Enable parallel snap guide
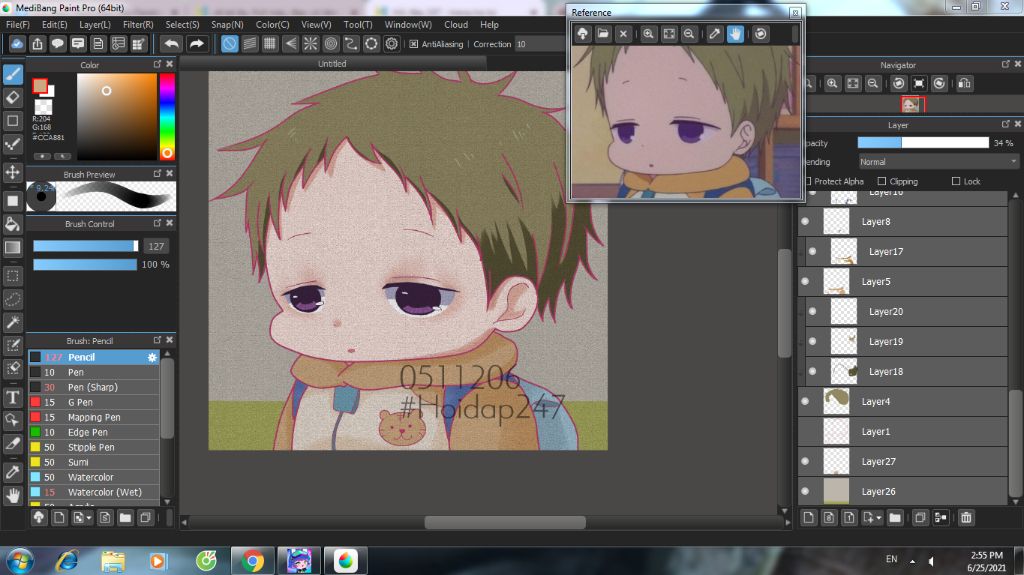Image resolution: width=1024 pixels, height=575 pixels. tap(249, 44)
